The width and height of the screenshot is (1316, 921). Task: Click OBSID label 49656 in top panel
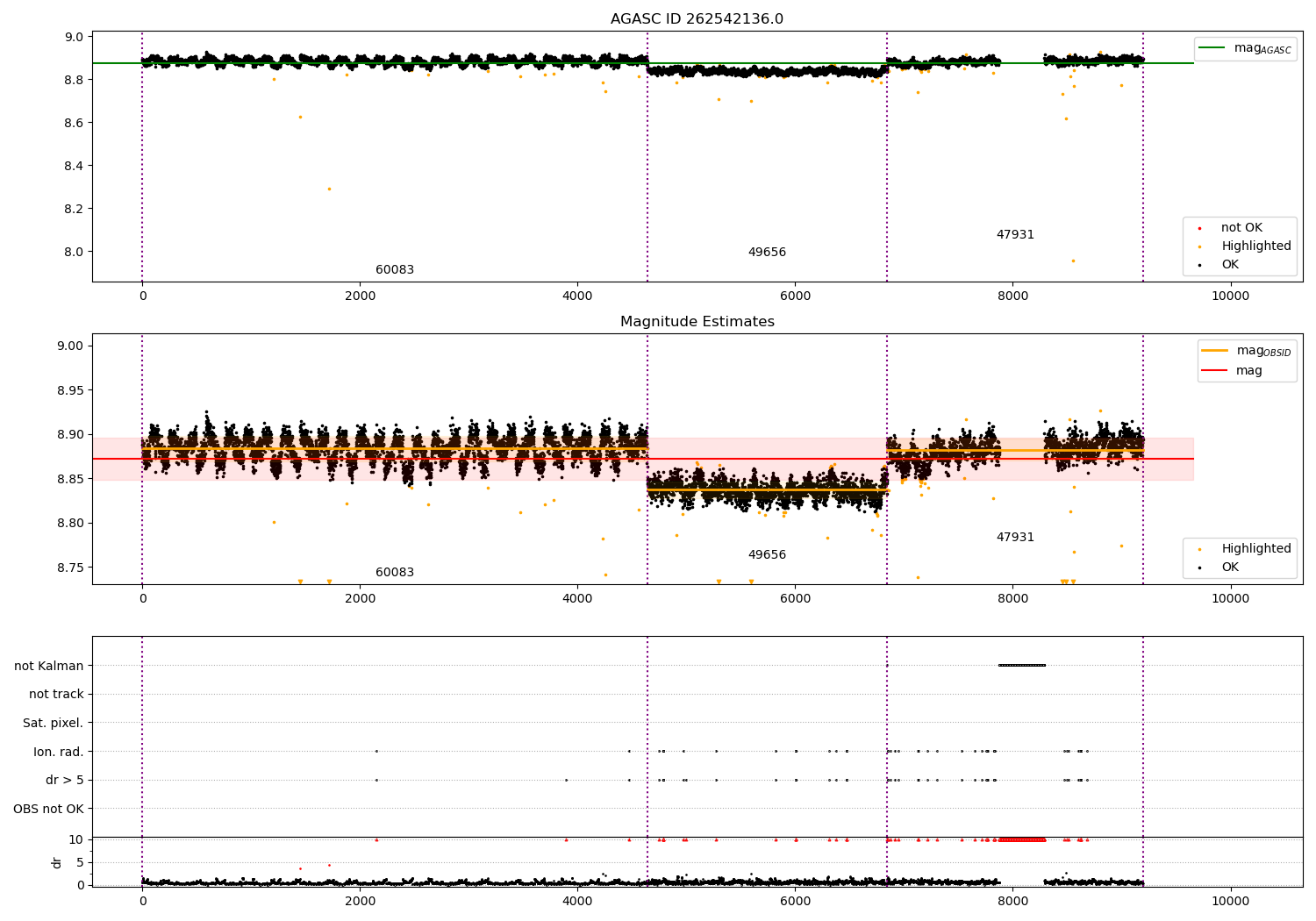(x=767, y=253)
